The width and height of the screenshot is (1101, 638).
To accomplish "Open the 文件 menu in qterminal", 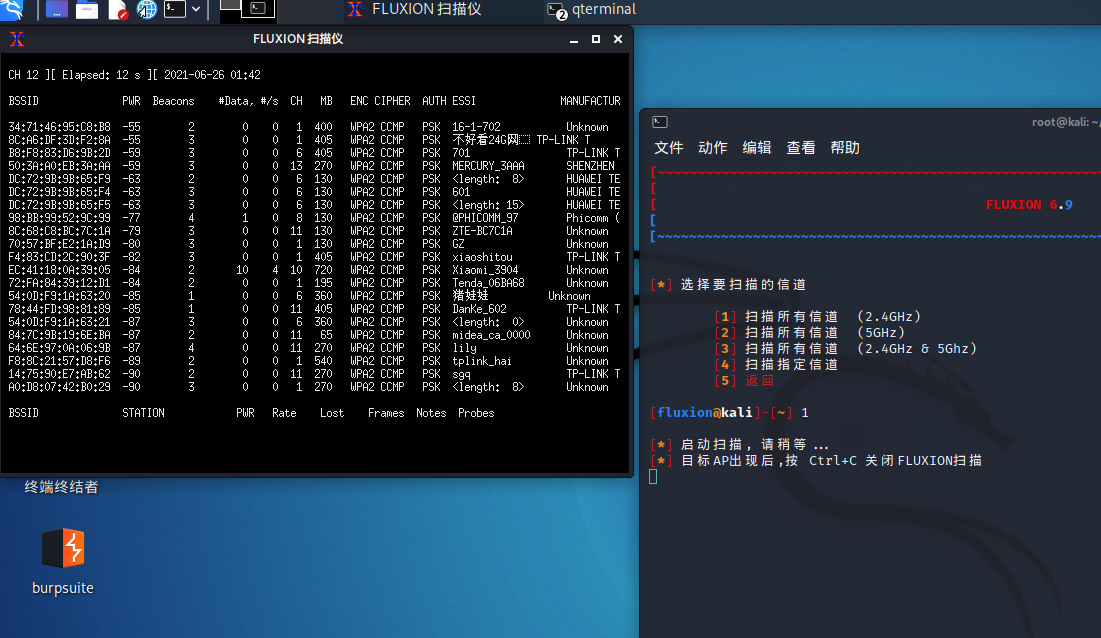I will [668, 147].
